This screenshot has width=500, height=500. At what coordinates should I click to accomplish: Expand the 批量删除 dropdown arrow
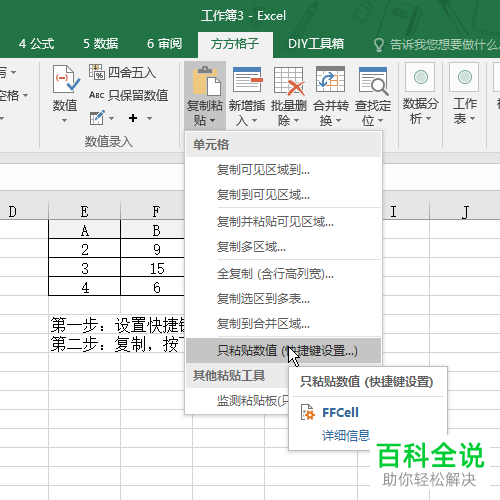click(x=296, y=120)
